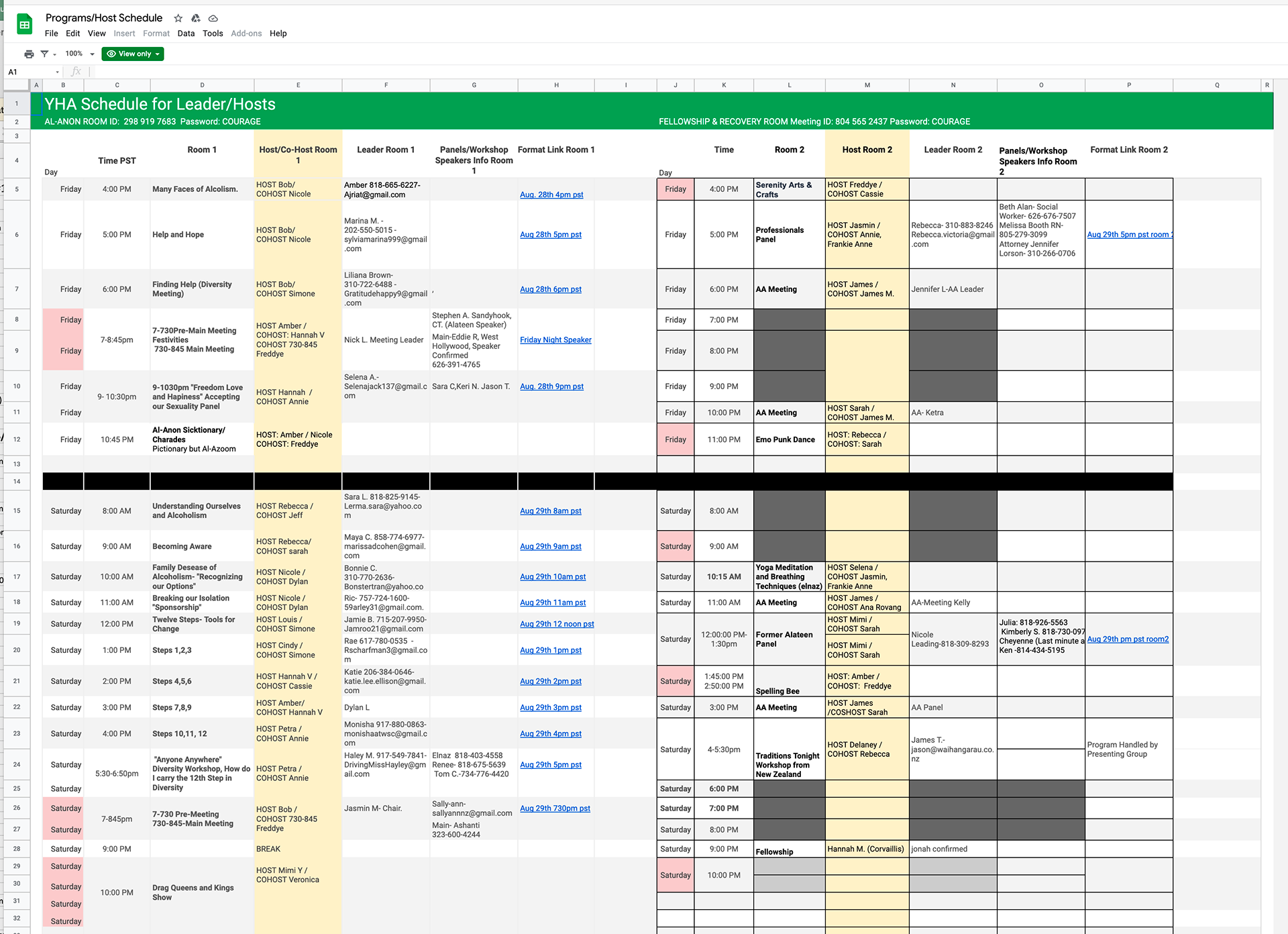Open the Aug 29th 10am pst link
The height and width of the screenshot is (934, 1288).
pos(553,577)
